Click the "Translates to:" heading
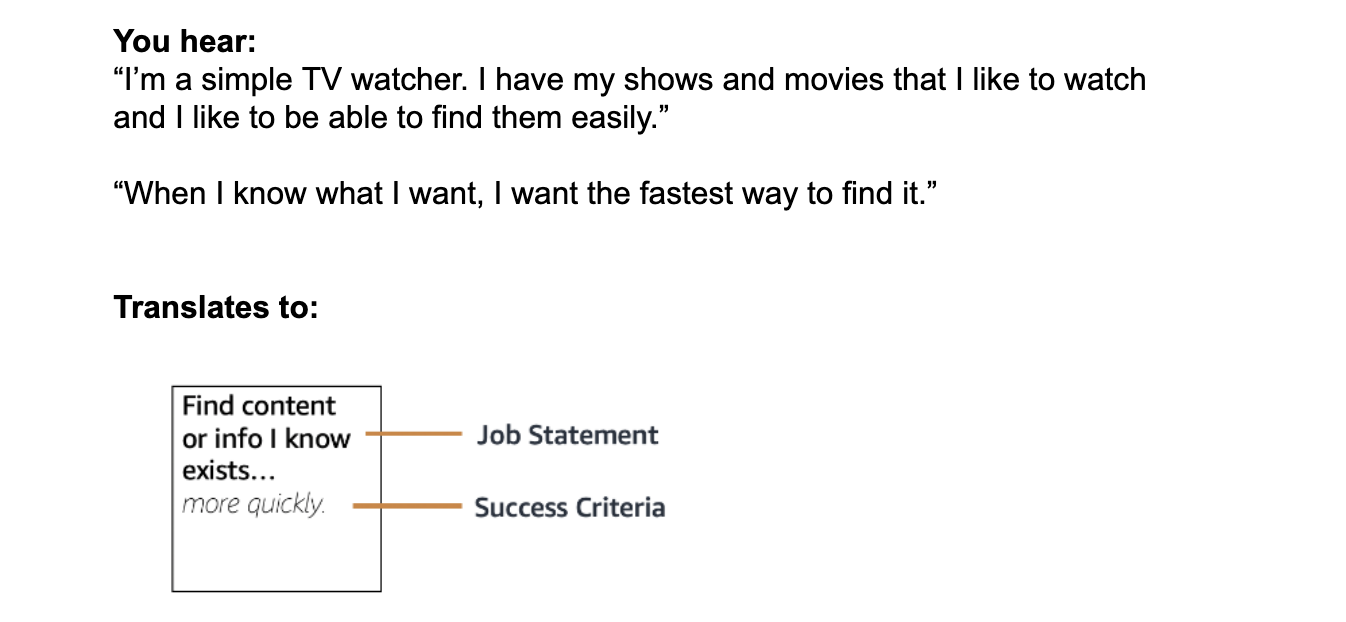 [x=216, y=307]
